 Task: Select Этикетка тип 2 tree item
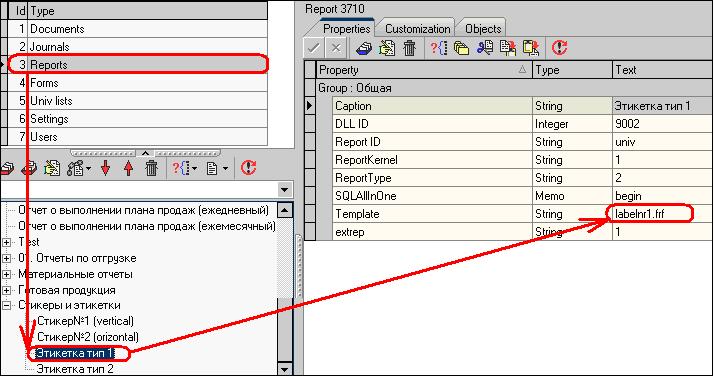[x=75, y=369]
